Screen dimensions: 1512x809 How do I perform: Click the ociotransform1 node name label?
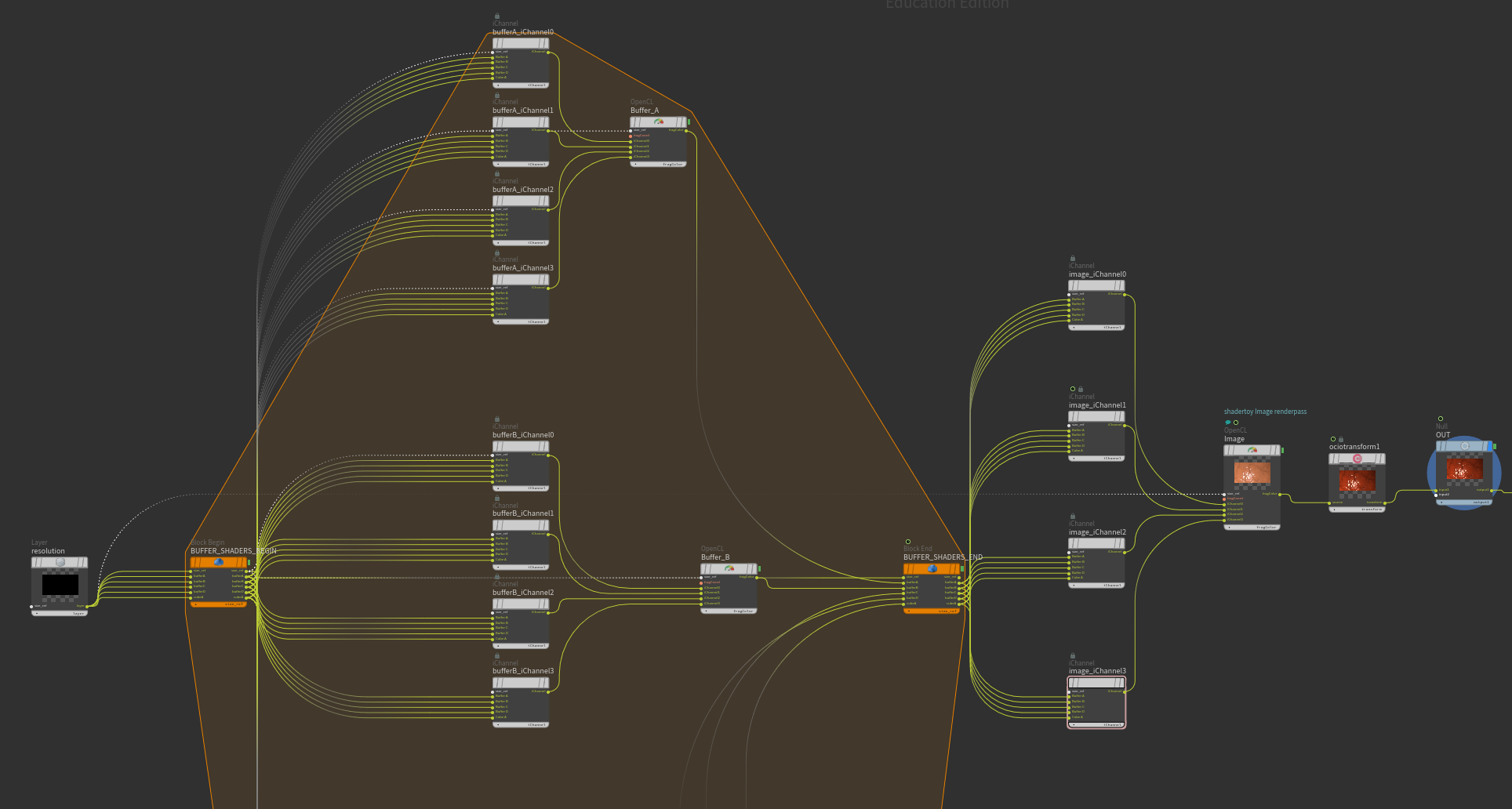click(x=1354, y=447)
